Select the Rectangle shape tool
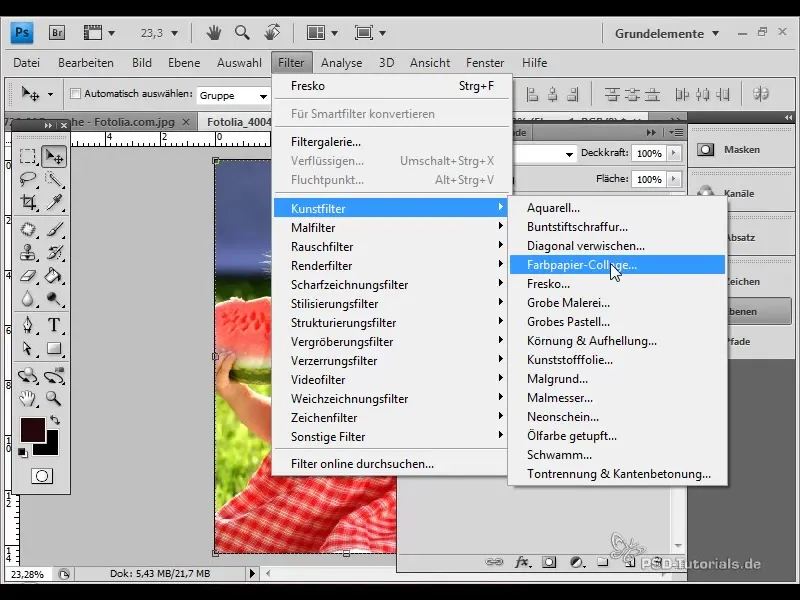This screenshot has height=600, width=800. (x=54, y=348)
